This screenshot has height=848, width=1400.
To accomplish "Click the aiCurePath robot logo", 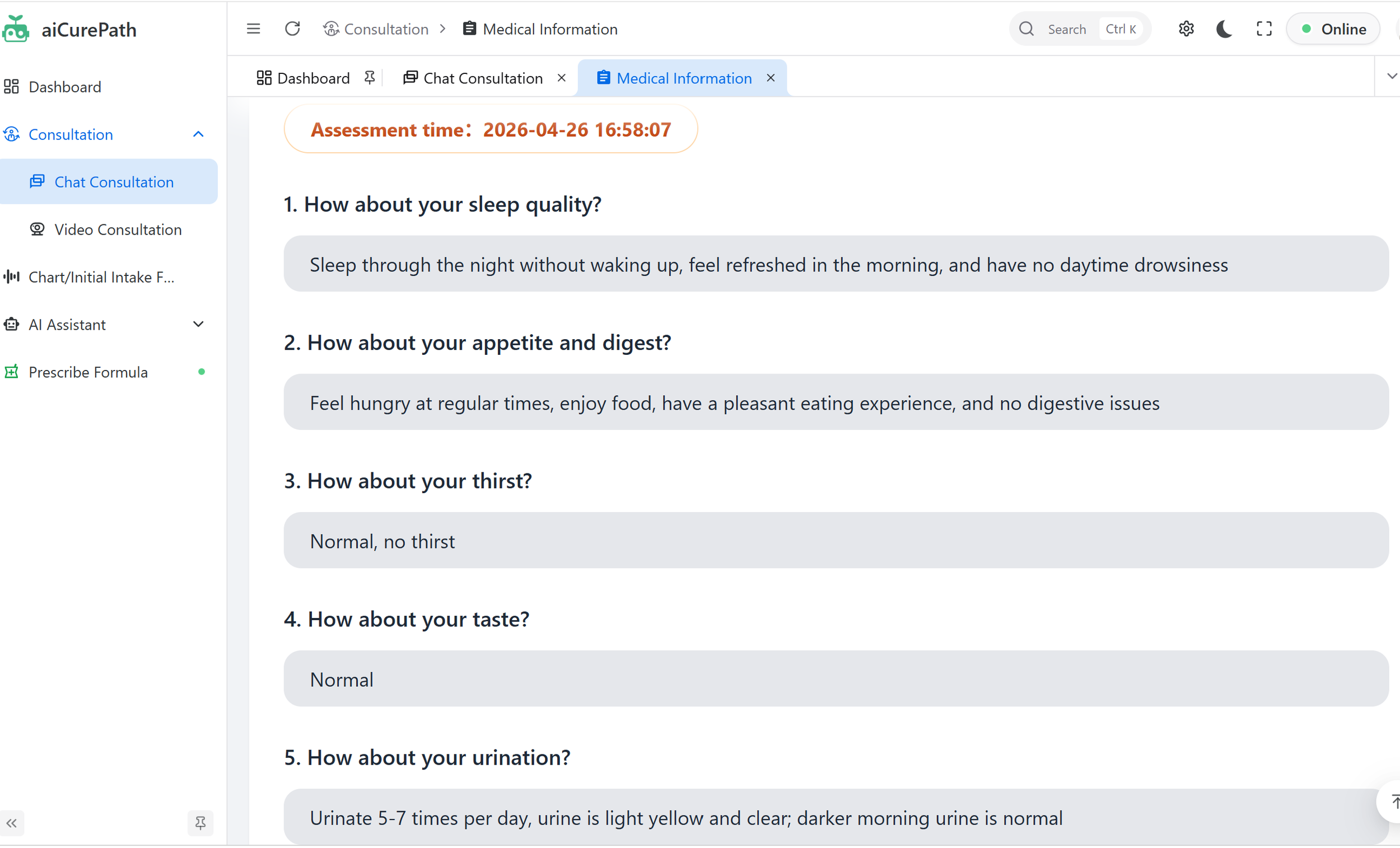I will (x=15, y=29).
